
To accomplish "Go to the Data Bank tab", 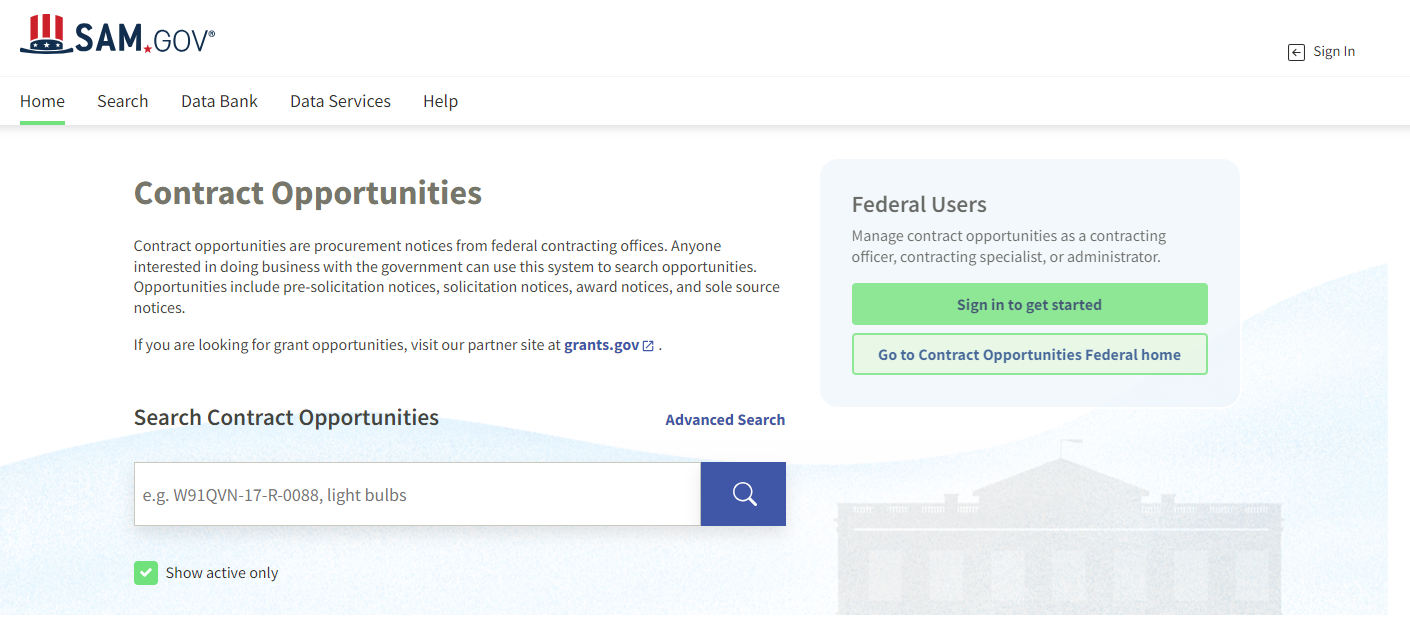I will coord(219,101).
